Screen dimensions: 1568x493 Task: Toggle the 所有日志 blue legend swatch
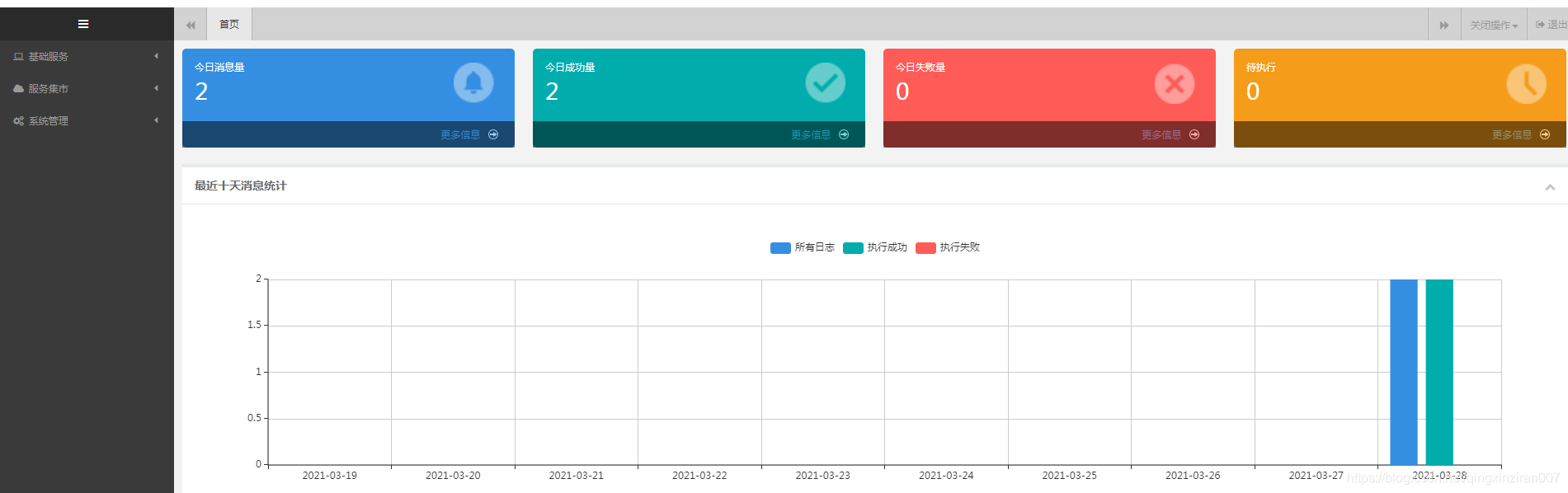coord(780,247)
